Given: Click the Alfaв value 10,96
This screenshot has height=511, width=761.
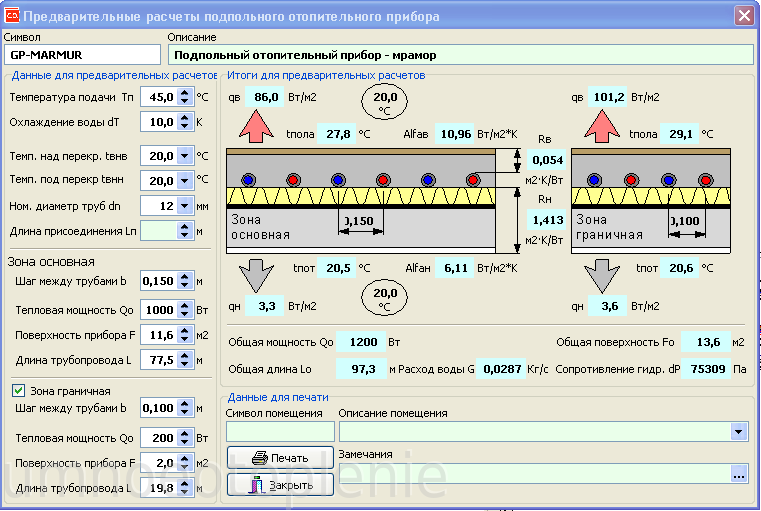Looking at the screenshot, I should click(x=454, y=134).
